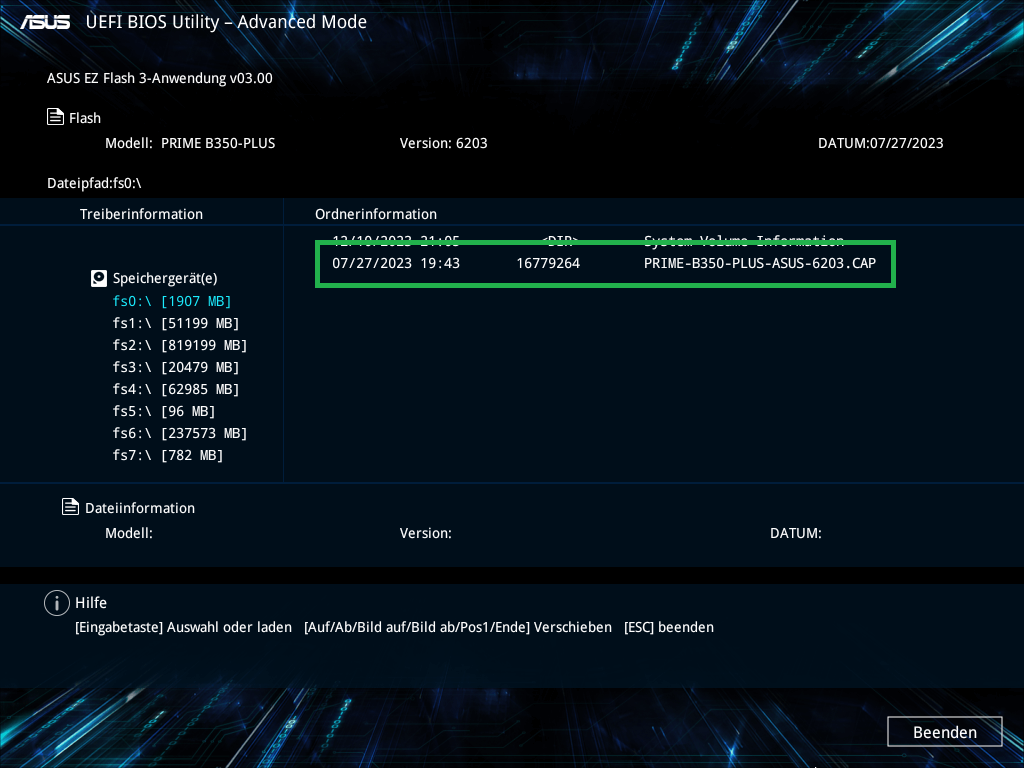
Task: Click the Flash document icon
Action: pyautogui.click(x=56, y=117)
